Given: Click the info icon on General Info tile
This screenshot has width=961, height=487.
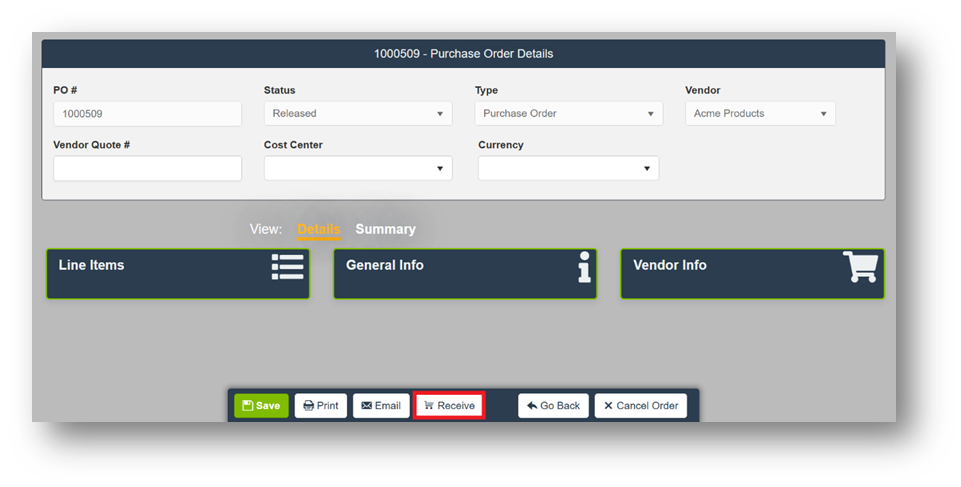Looking at the screenshot, I should [x=584, y=267].
